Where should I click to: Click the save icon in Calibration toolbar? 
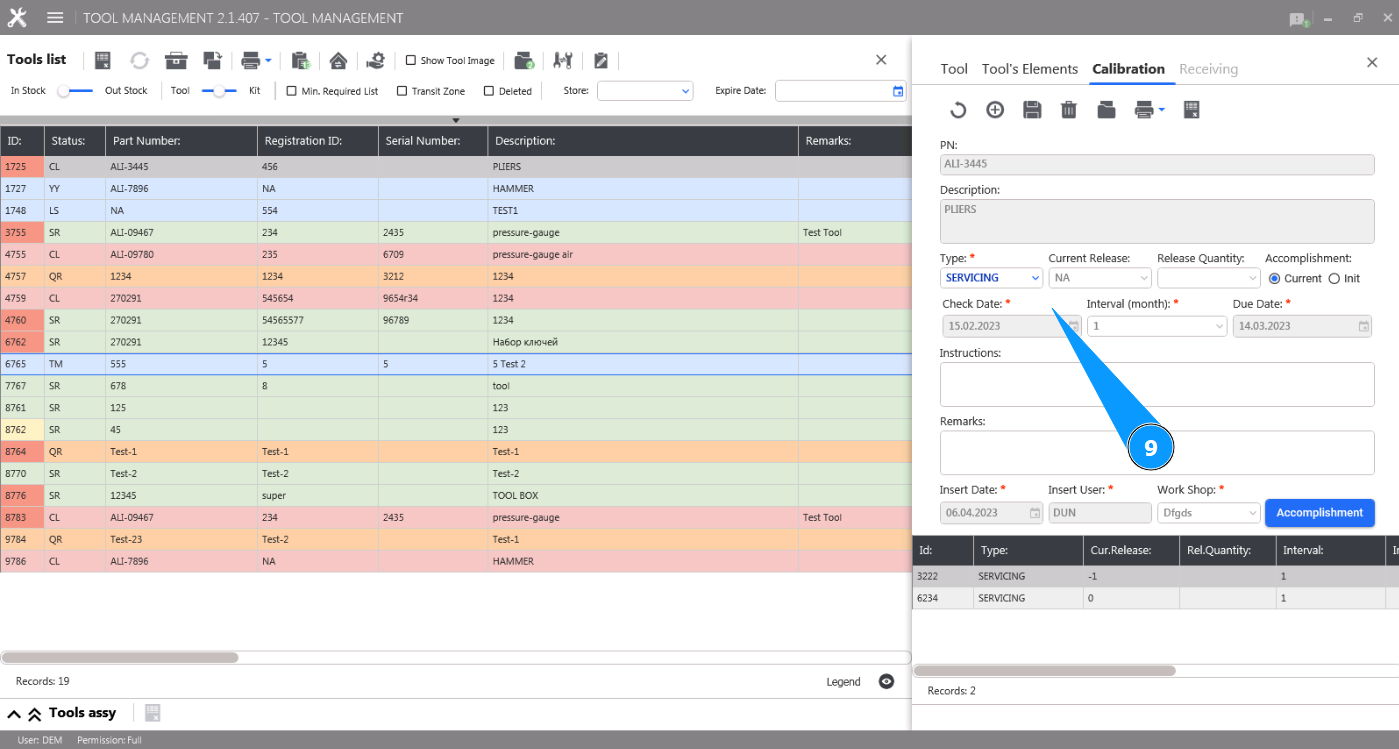[x=1032, y=110]
